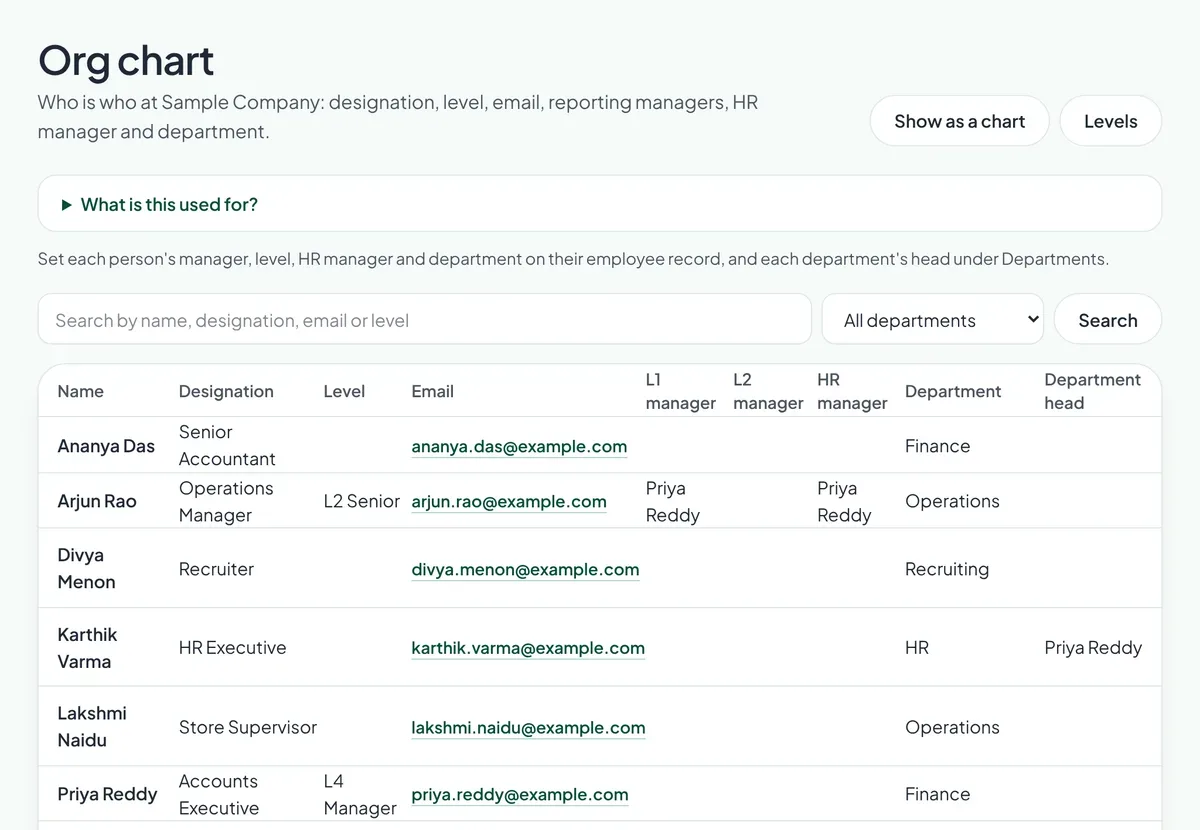This screenshot has height=830, width=1200.
Task: Click the Show as a chart button
Action: point(959,121)
